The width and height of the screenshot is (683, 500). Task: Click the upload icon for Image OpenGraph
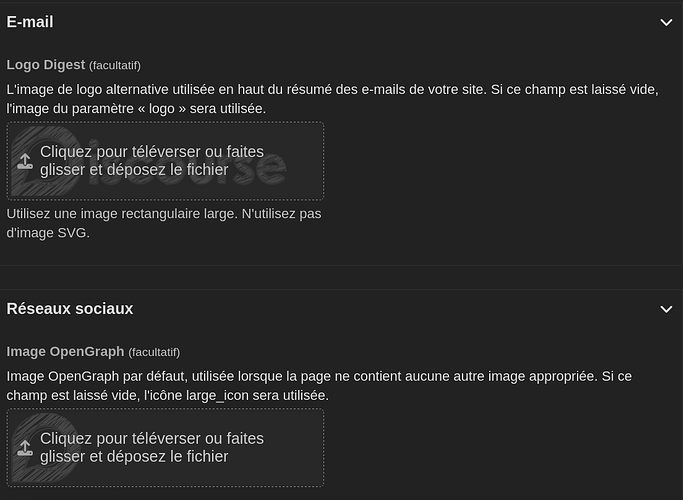[x=25, y=447]
